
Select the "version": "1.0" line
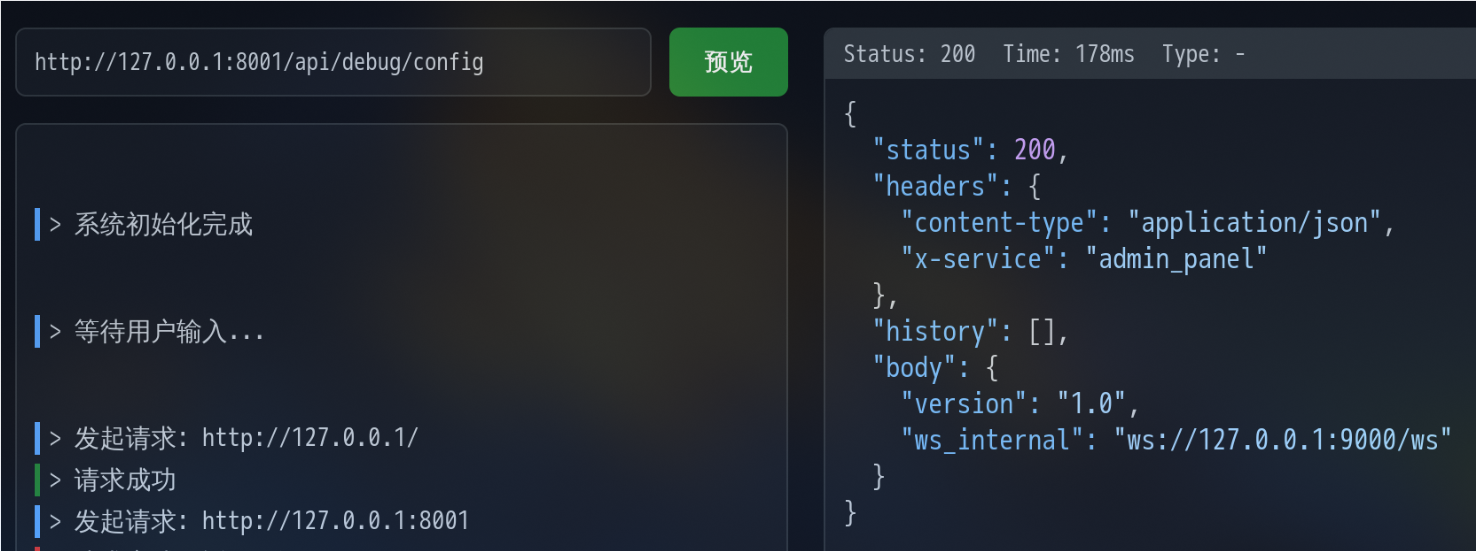click(x=1020, y=404)
